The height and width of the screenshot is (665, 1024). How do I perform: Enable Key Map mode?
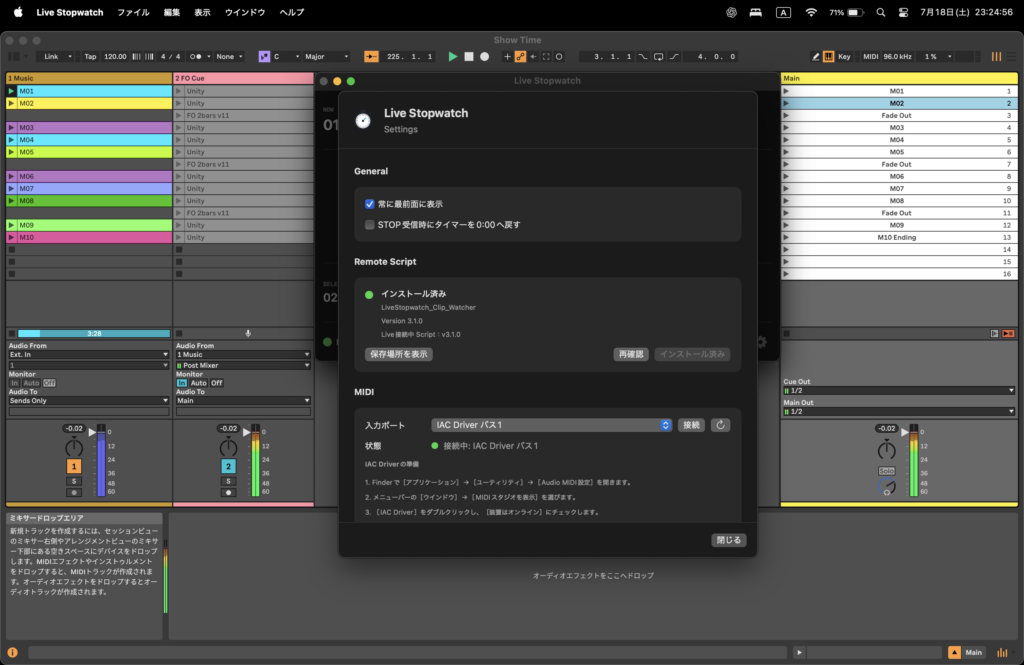click(844, 57)
